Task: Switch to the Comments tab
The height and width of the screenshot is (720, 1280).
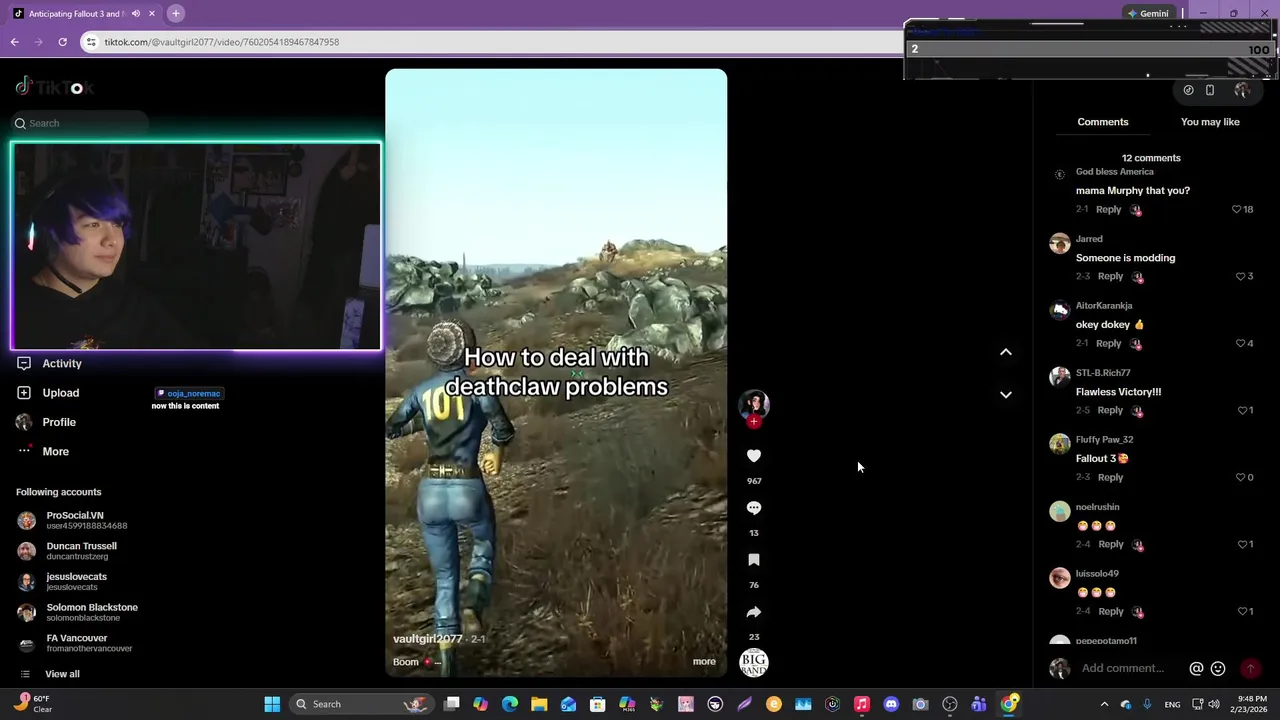Action: coord(1103,122)
